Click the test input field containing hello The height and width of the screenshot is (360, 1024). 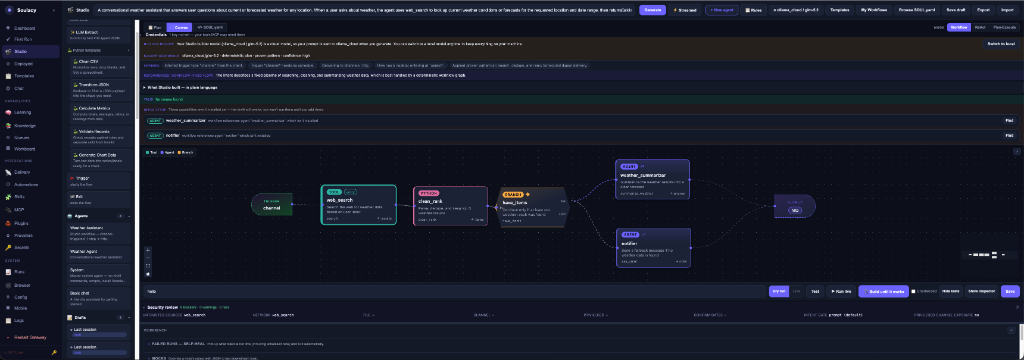(x=455, y=291)
